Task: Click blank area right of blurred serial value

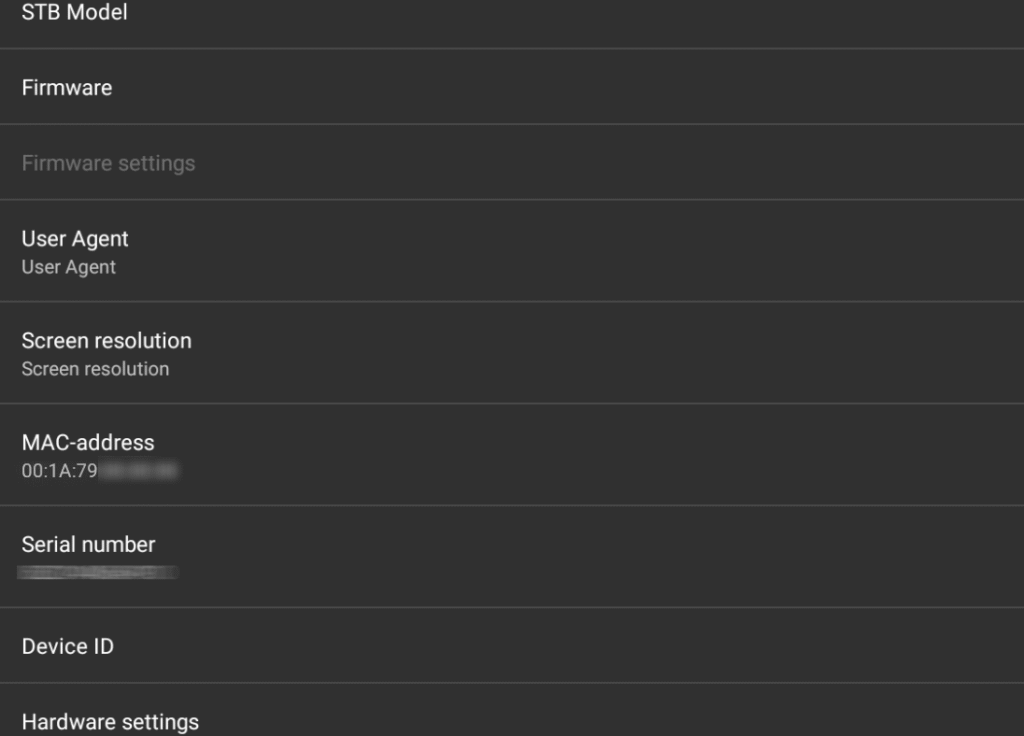Action: [600, 572]
